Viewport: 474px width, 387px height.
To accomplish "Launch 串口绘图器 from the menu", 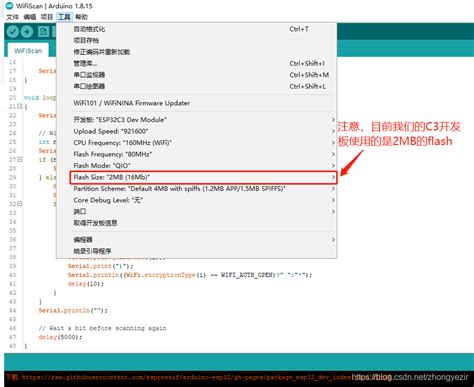I will pos(197,86).
